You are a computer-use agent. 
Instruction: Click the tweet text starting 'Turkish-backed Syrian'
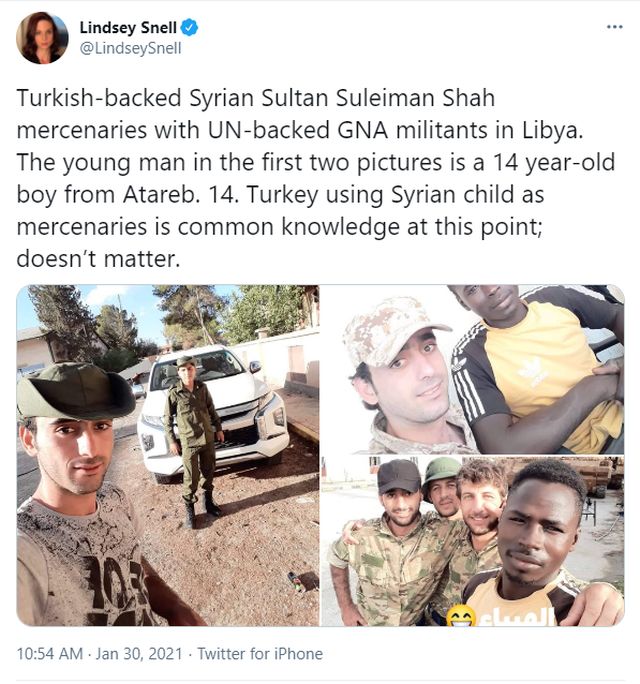coord(316,178)
